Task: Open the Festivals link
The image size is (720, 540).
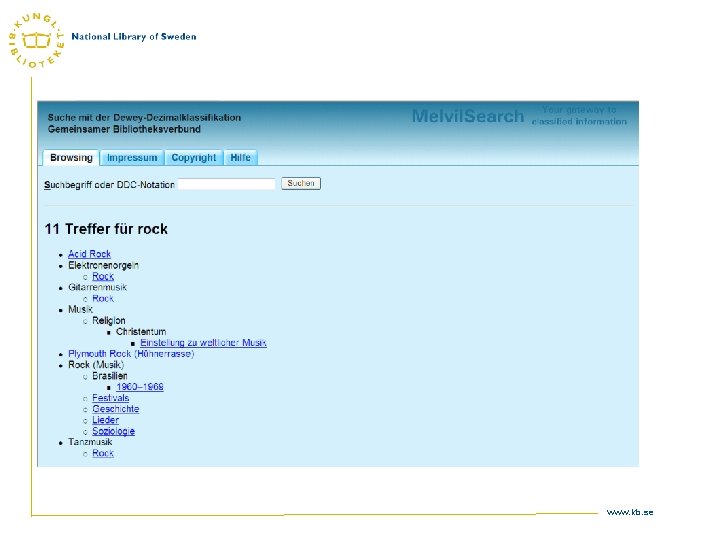Action: coord(111,398)
